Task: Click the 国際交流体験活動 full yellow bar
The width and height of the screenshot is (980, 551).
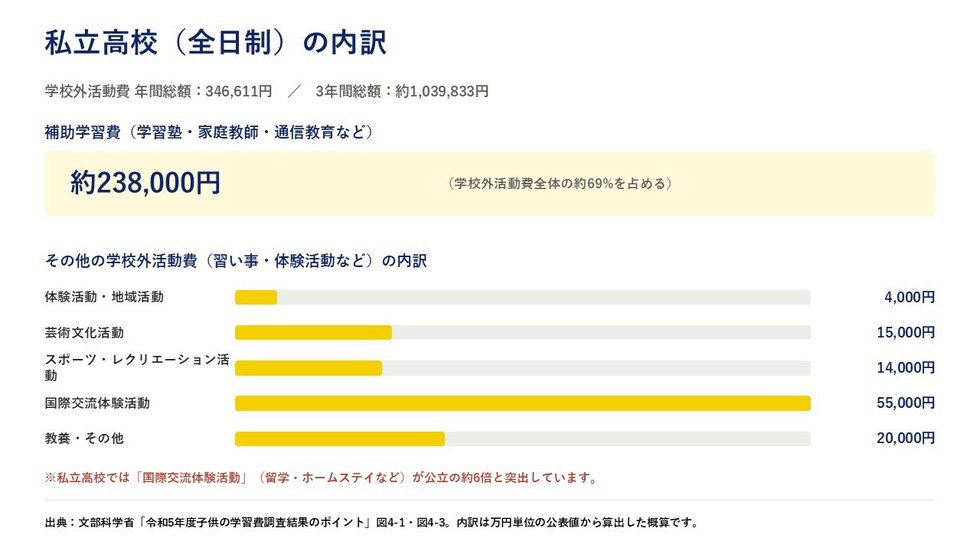Action: [523, 404]
